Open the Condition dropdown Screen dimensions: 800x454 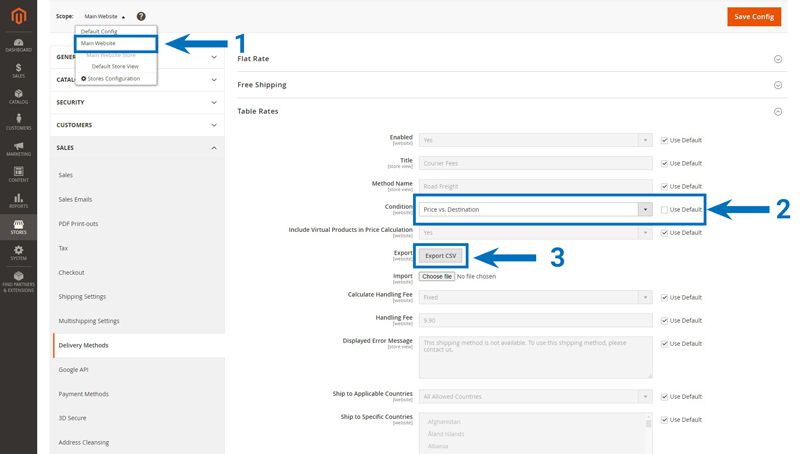535,209
